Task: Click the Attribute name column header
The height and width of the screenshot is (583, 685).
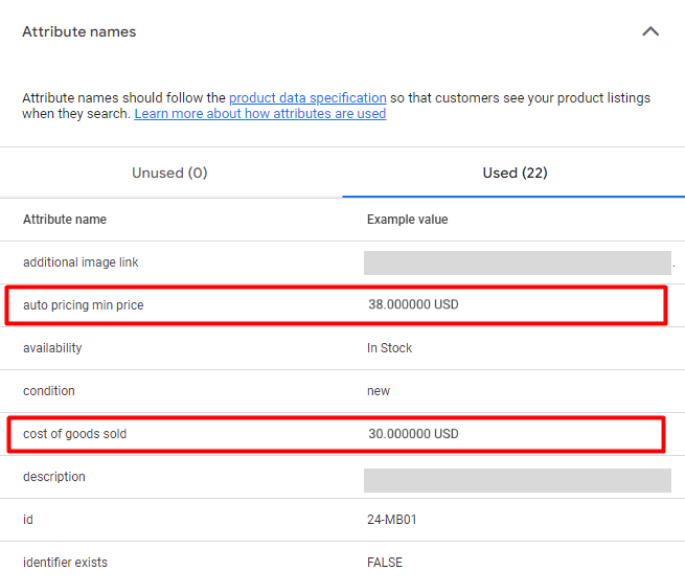Action: (65, 219)
